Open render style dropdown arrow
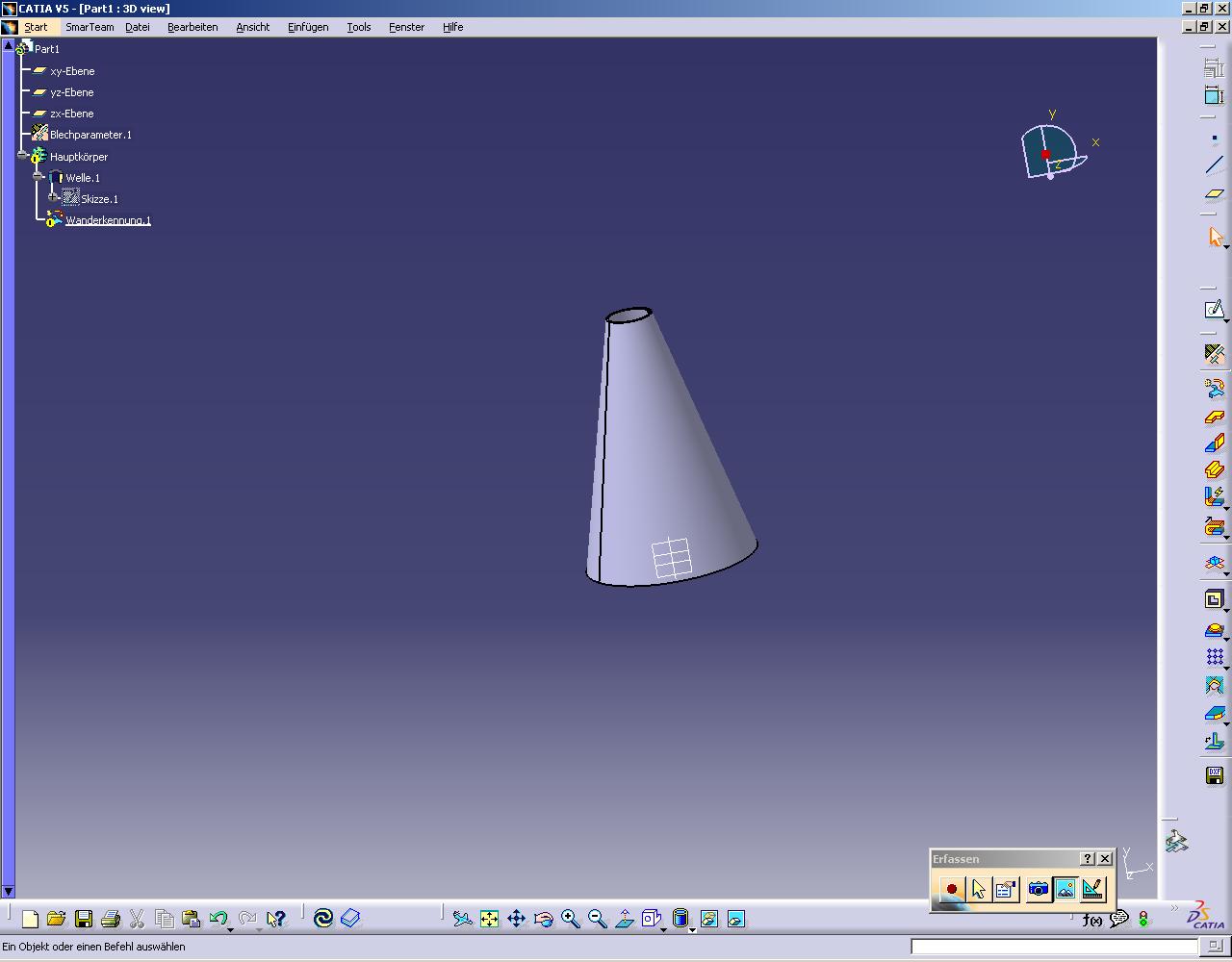 [692, 929]
